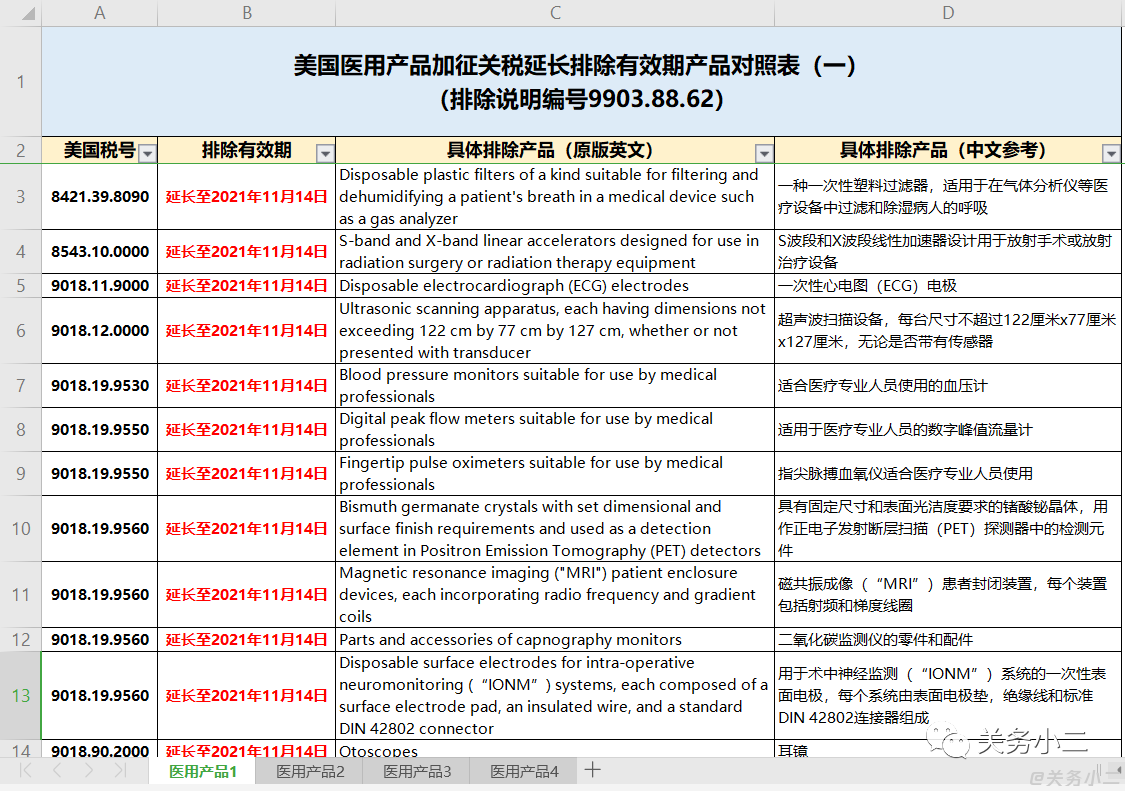Select 延长至2021年11月14日 cell in row 11
This screenshot has height=791, width=1125.
[247, 594]
